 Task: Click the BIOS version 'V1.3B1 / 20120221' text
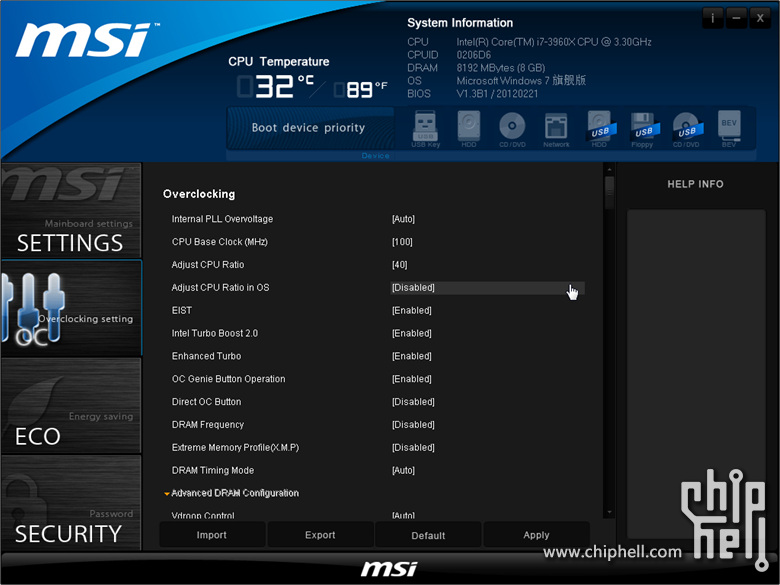(497, 94)
